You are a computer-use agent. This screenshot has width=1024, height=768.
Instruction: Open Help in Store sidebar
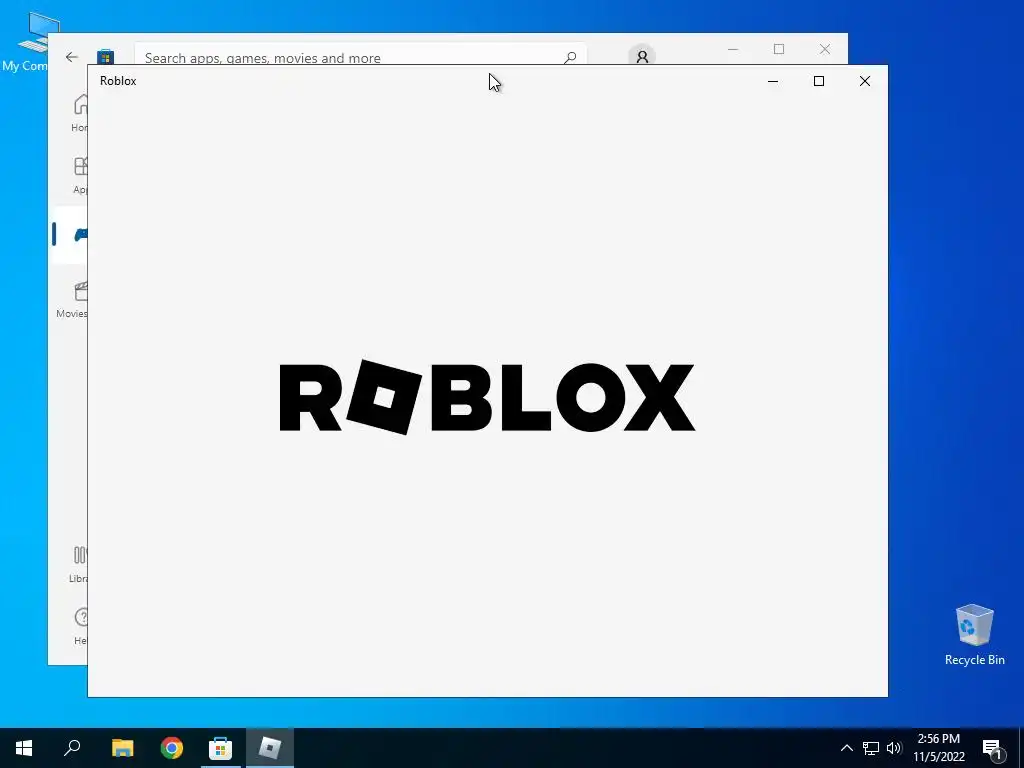tap(80, 626)
